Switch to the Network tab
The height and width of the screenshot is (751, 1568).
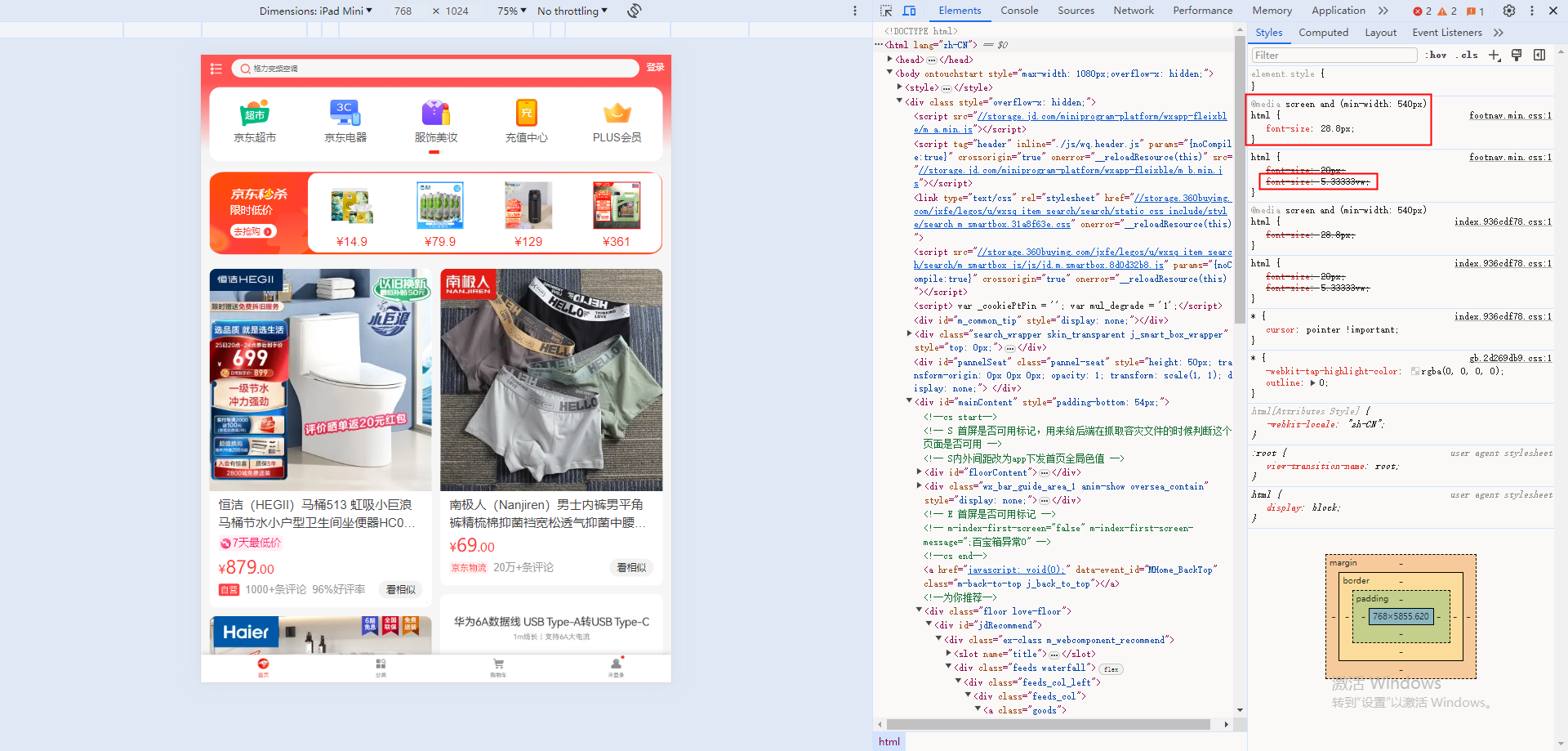[1134, 11]
